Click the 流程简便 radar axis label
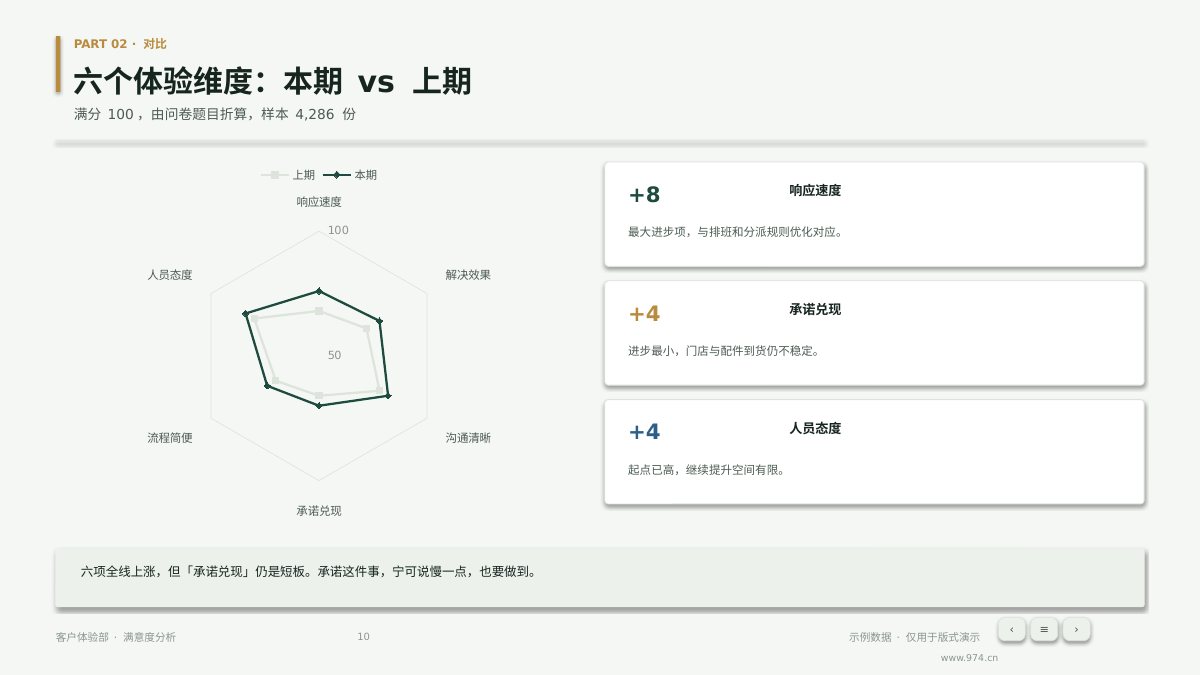This screenshot has width=1200, height=675. 170,438
